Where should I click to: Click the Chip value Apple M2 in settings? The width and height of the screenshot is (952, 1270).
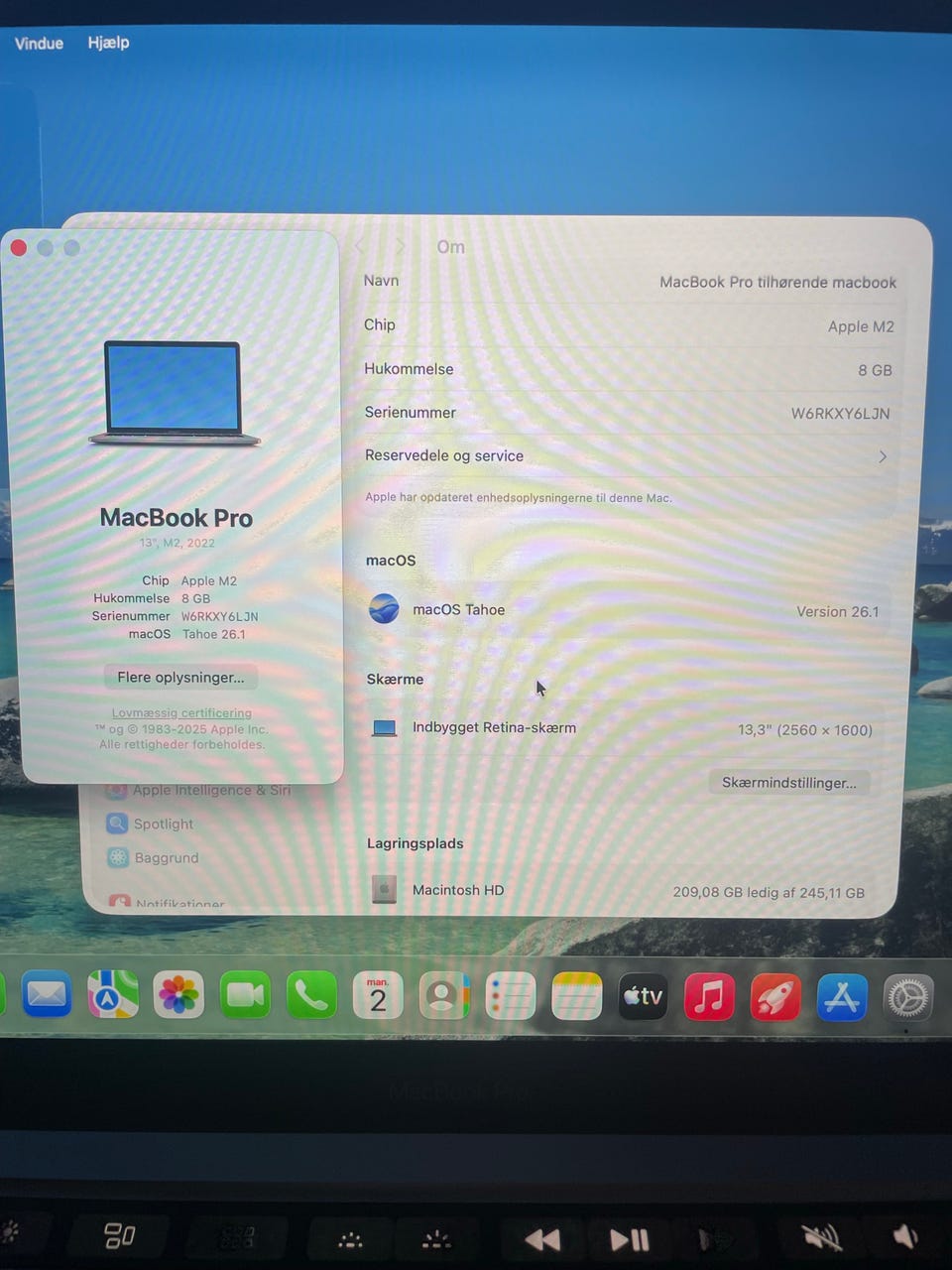(861, 326)
